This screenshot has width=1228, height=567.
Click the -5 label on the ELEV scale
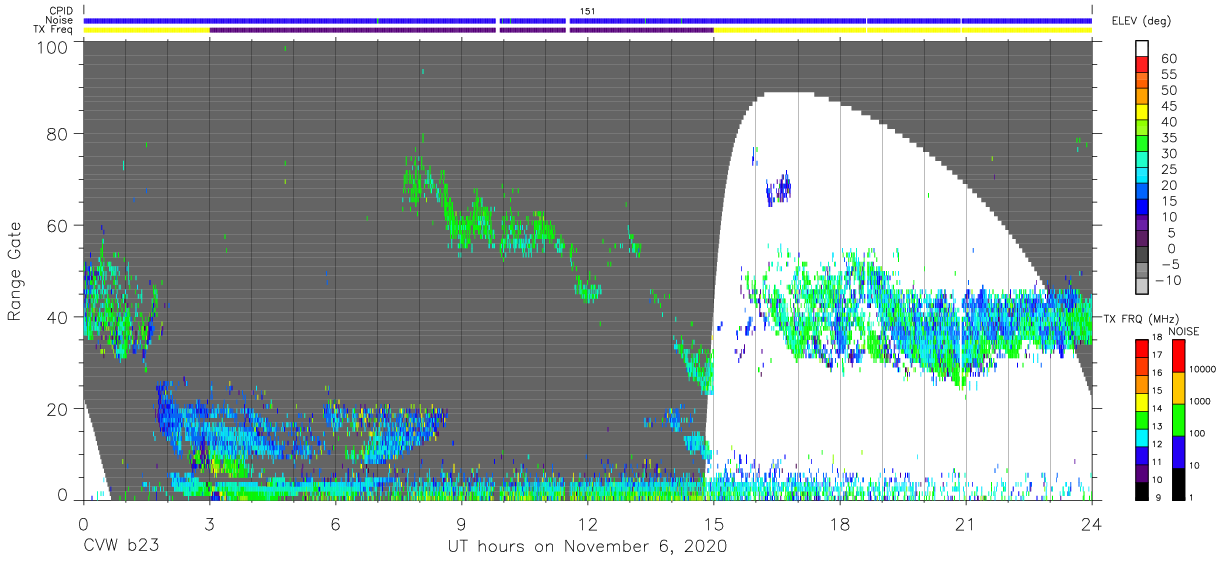pyautogui.click(x=1169, y=264)
